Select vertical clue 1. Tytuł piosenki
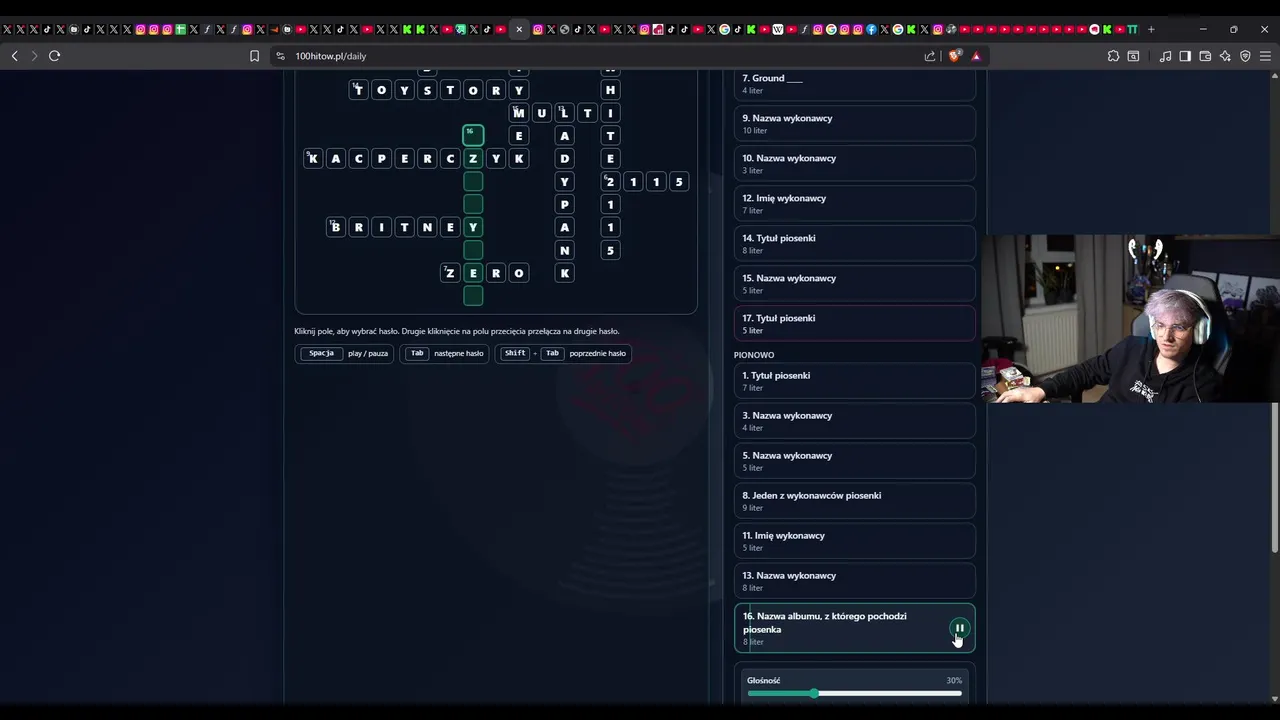The height and width of the screenshot is (720, 1280). click(855, 380)
